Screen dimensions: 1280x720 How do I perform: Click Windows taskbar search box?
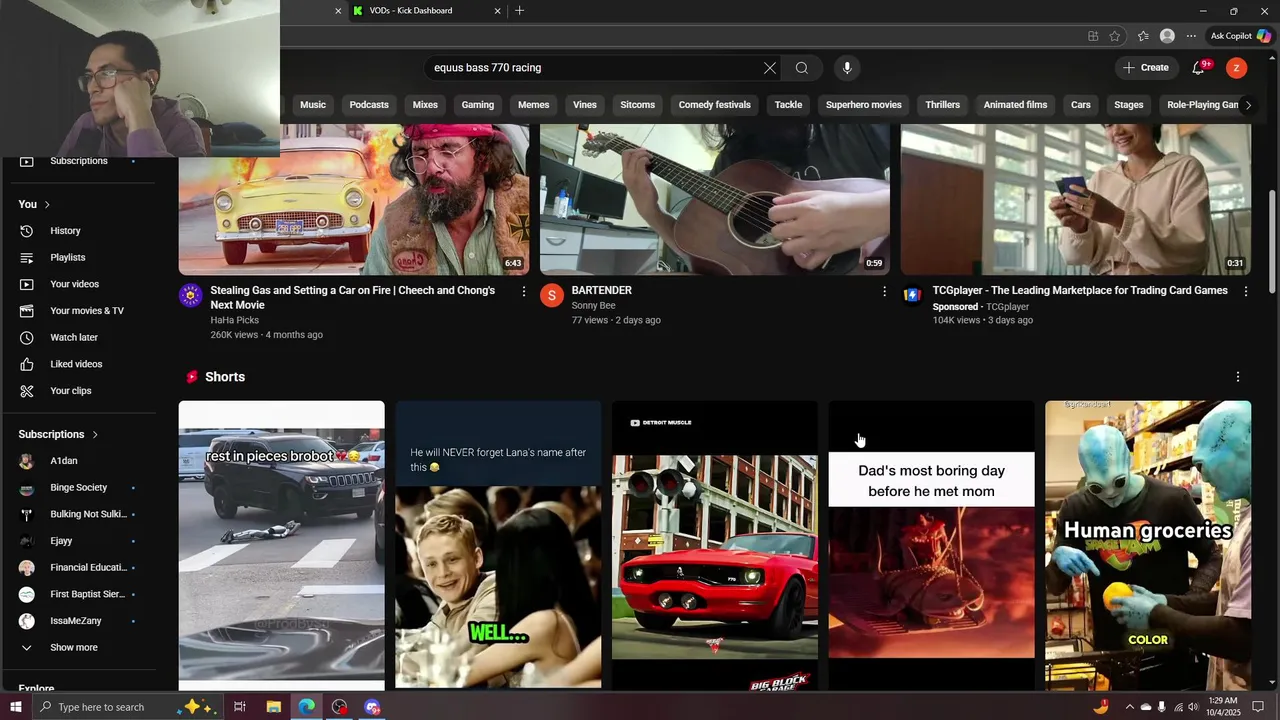[128, 707]
